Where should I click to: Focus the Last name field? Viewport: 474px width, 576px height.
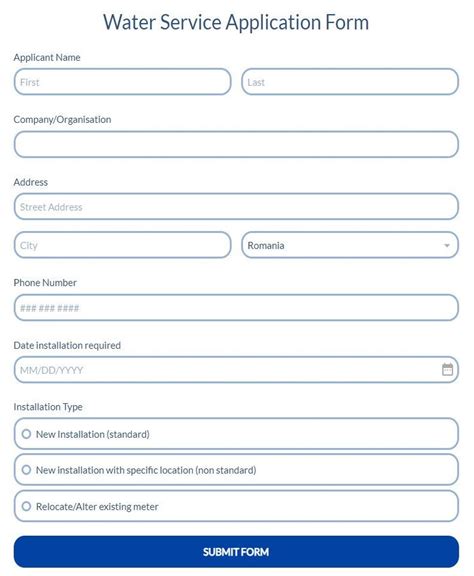(350, 82)
